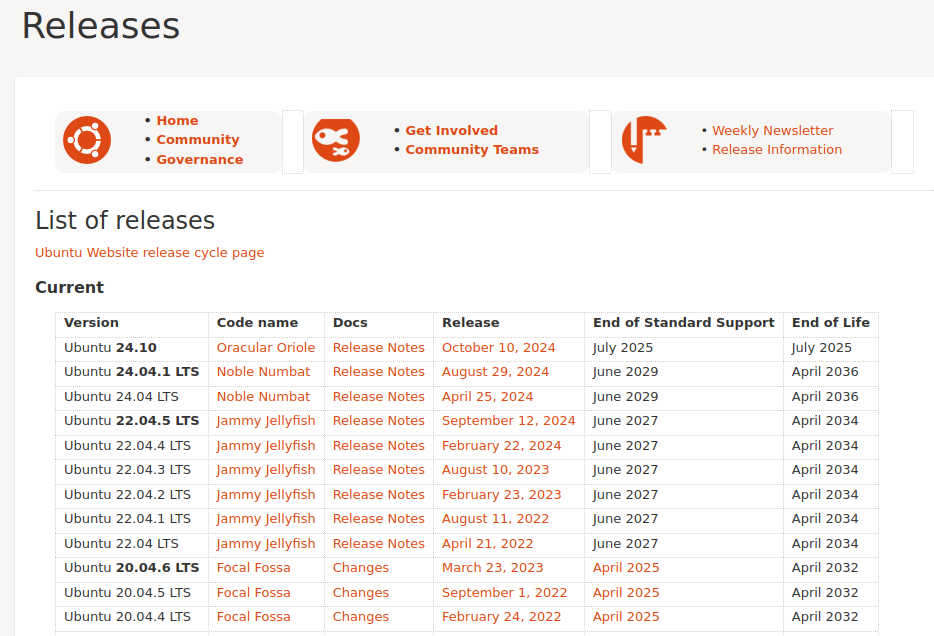Click the September 1, 2022 release date

coord(504,593)
